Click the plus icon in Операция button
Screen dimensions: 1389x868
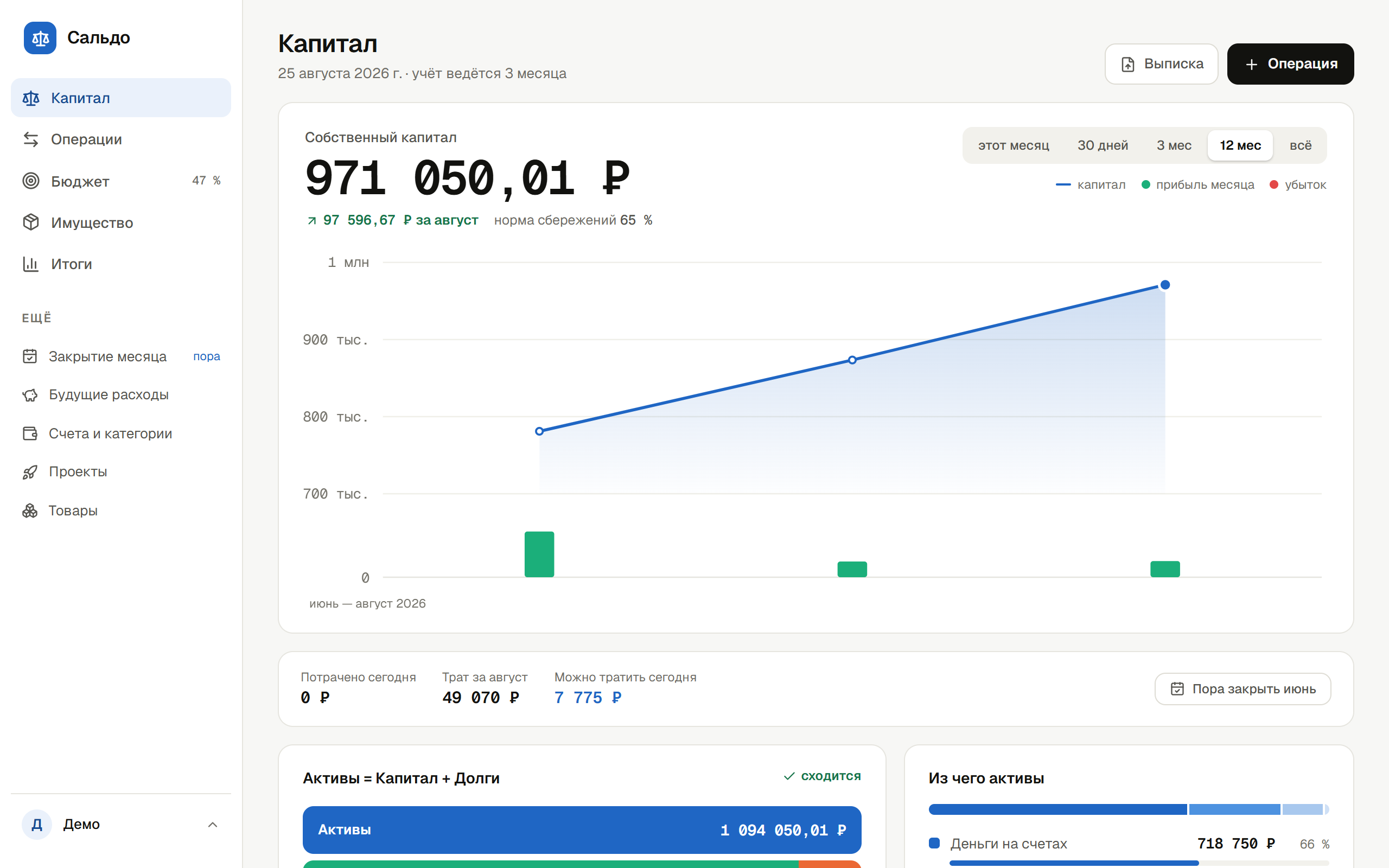pos(1252,65)
